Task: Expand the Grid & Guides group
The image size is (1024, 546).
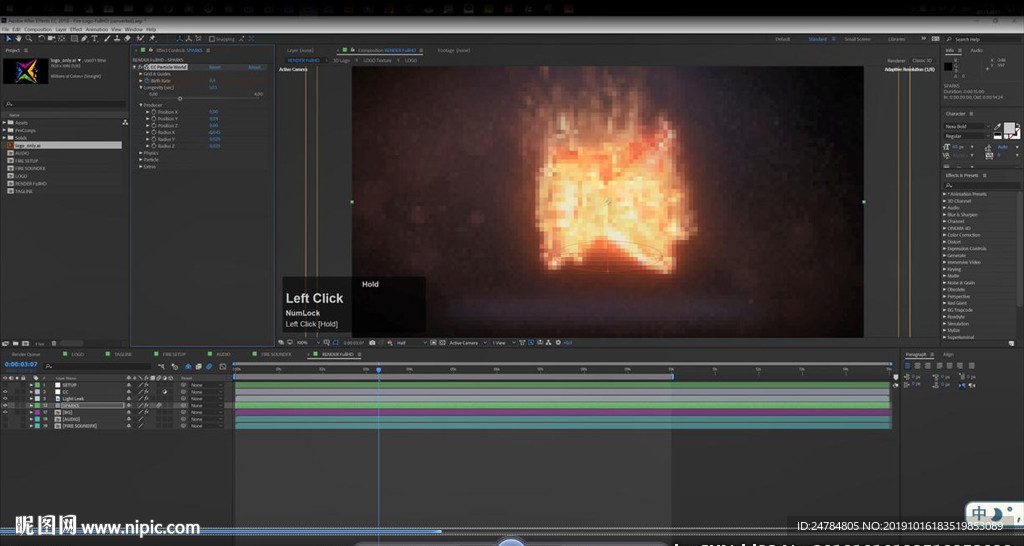Action: click(x=140, y=74)
